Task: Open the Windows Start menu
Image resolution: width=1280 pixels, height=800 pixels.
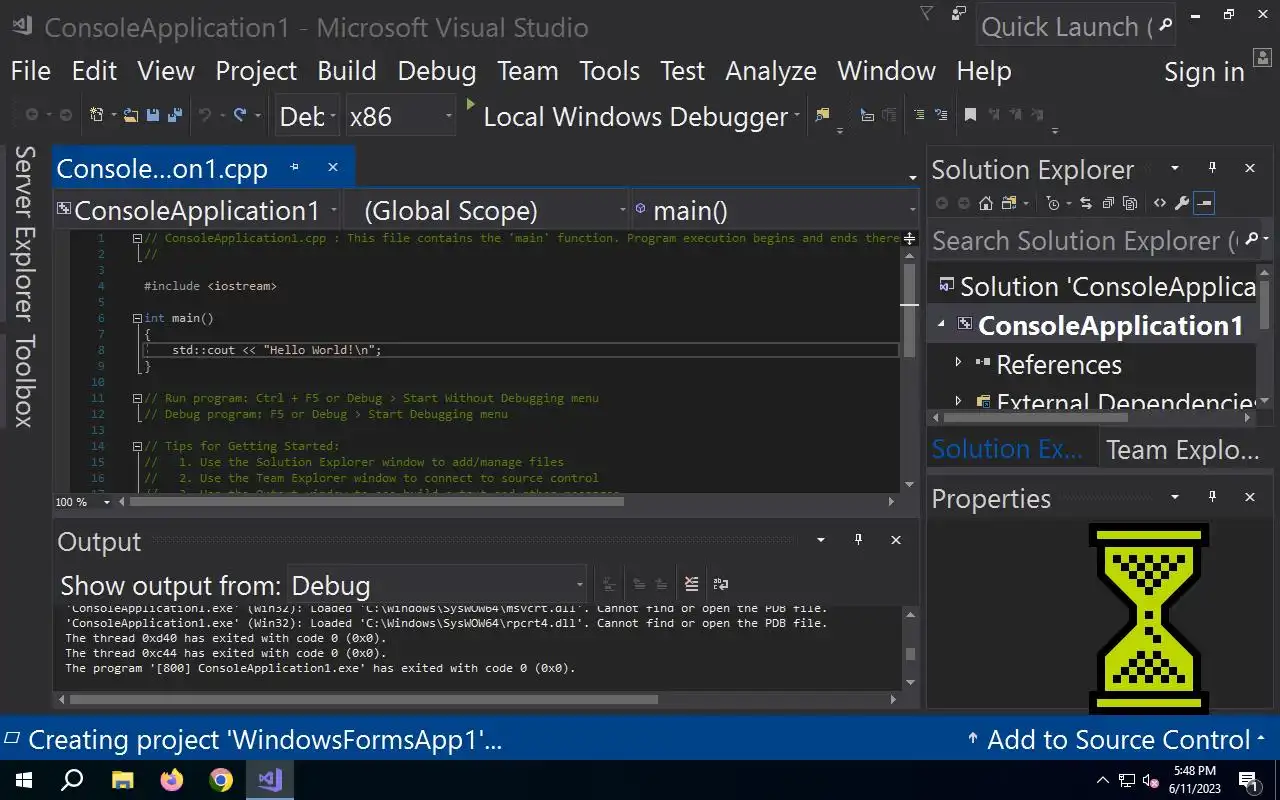Action: (x=24, y=780)
